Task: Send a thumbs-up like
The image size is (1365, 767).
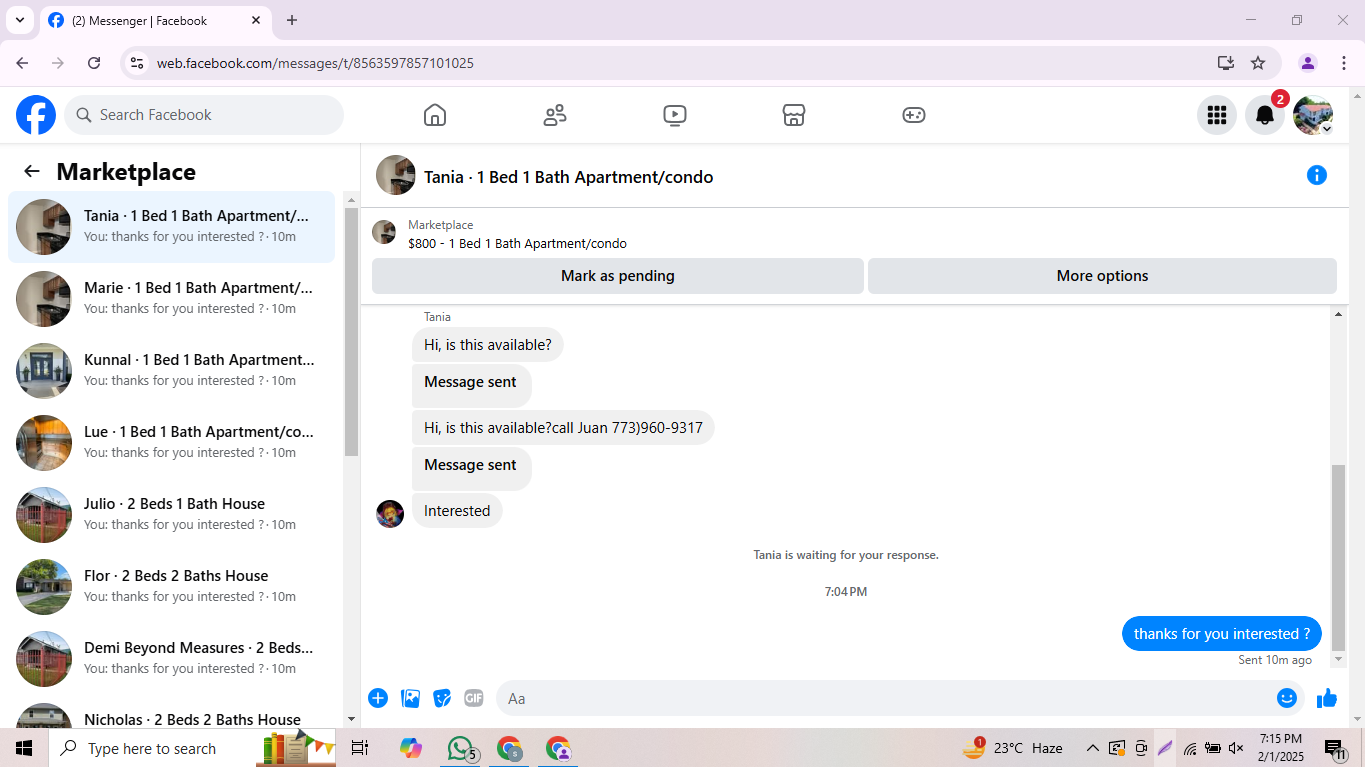Action: pyautogui.click(x=1327, y=698)
